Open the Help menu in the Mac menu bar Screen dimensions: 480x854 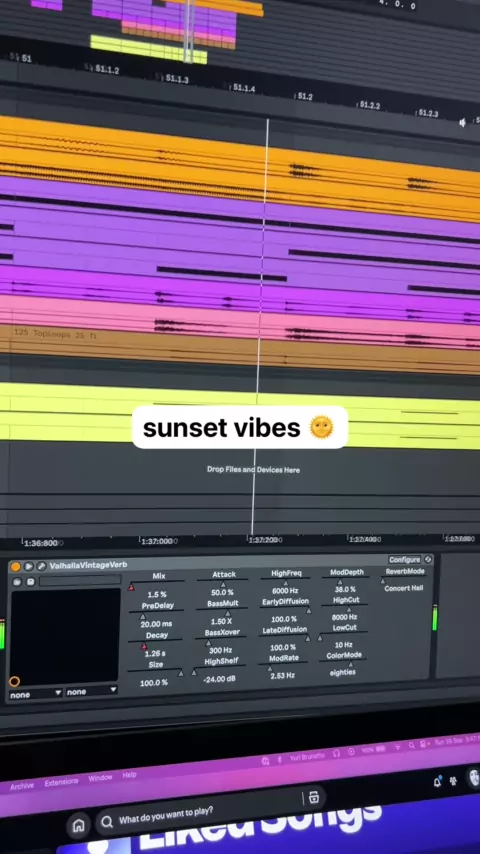coord(129,774)
